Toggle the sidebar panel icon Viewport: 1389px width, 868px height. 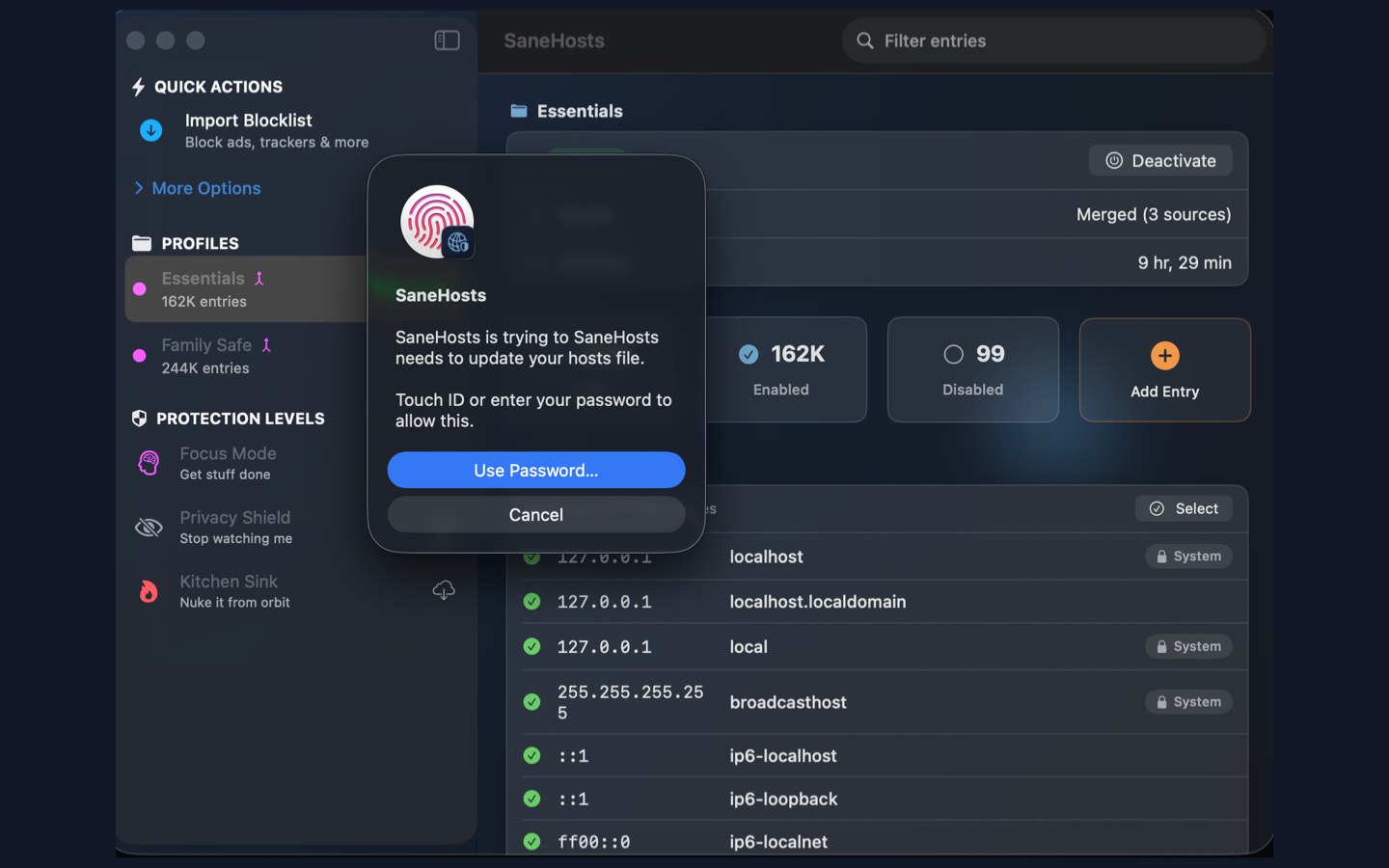(447, 41)
